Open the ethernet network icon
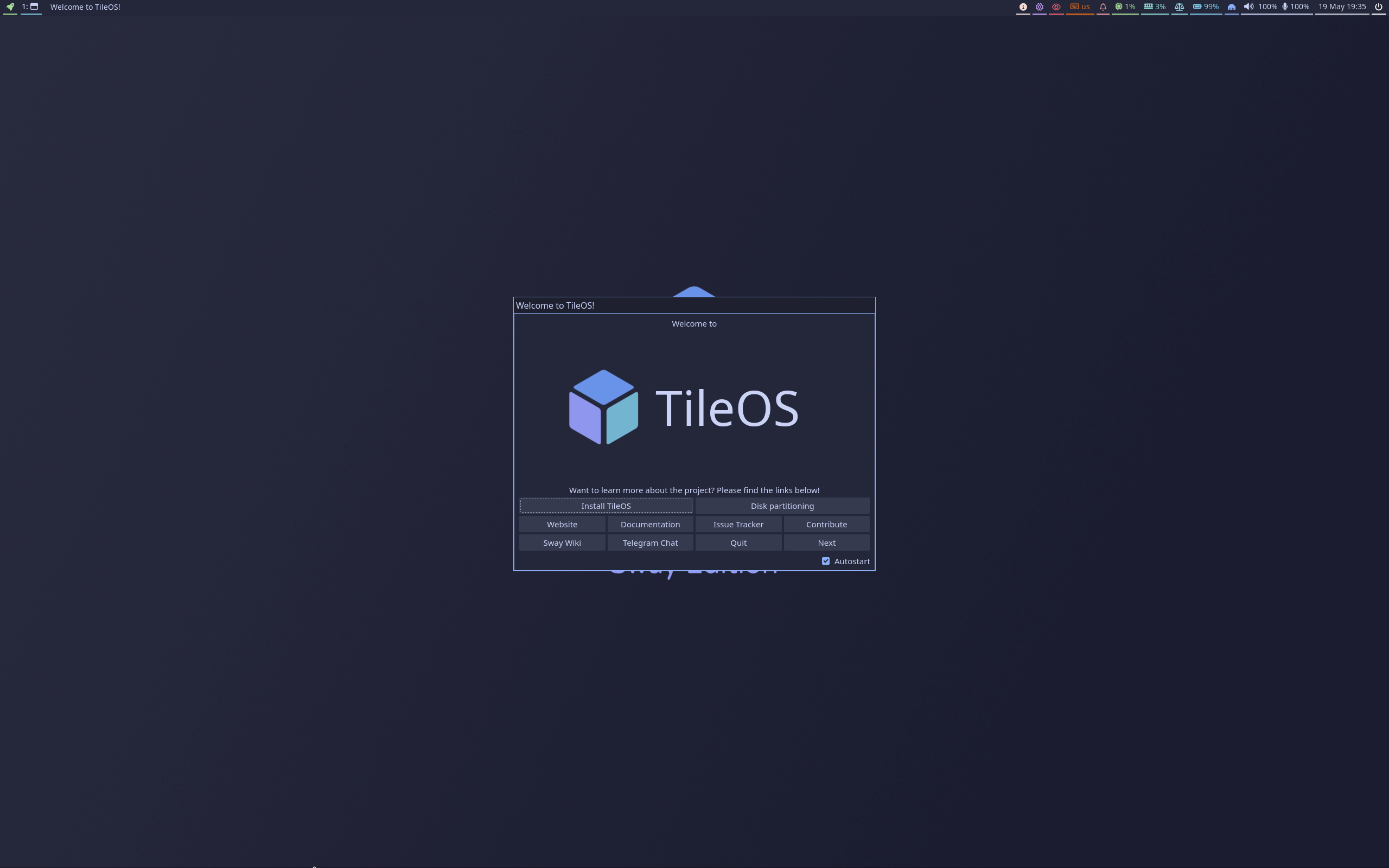The height and width of the screenshot is (868, 1389). [x=1231, y=7]
